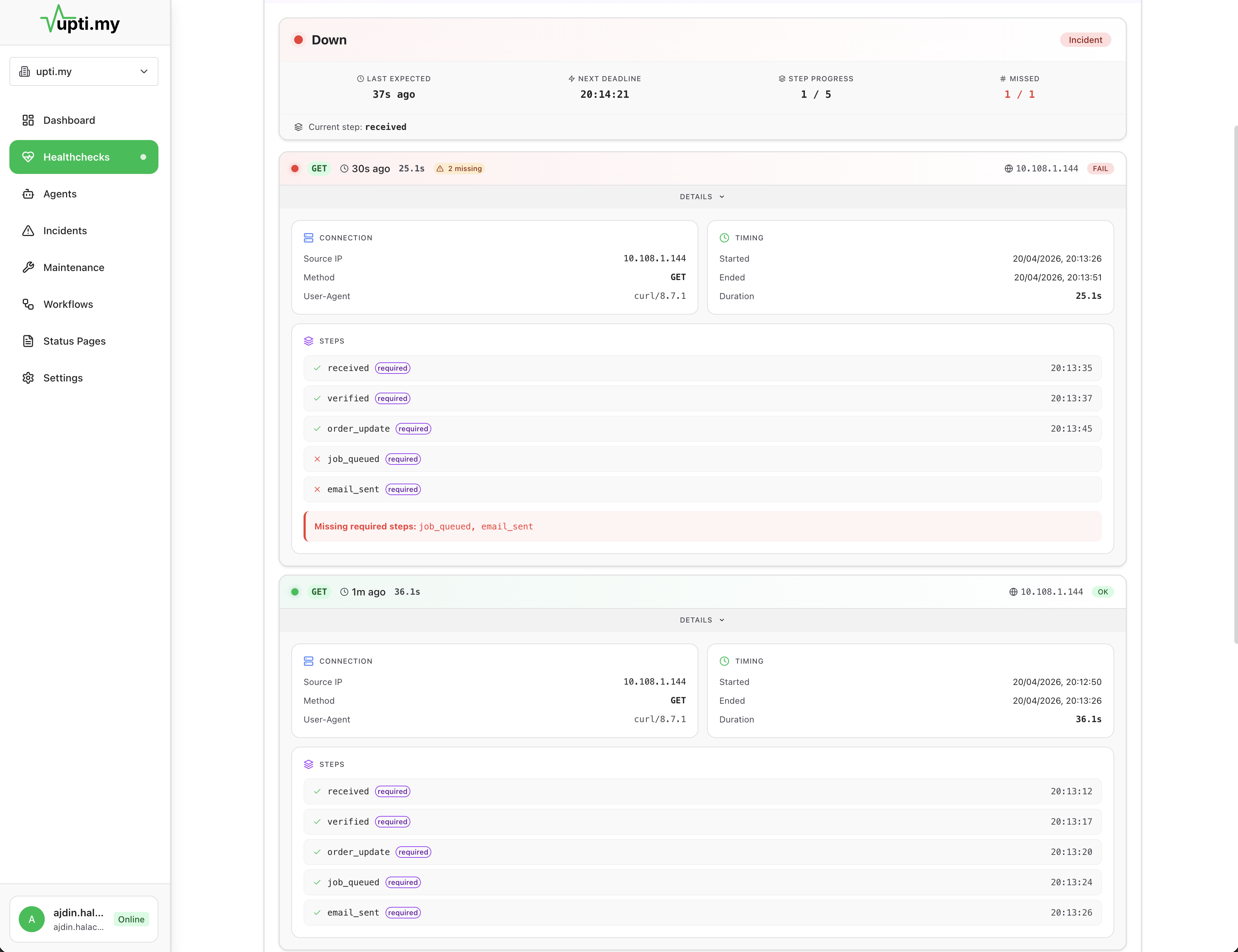Go to Dashboard

pyautogui.click(x=84, y=120)
